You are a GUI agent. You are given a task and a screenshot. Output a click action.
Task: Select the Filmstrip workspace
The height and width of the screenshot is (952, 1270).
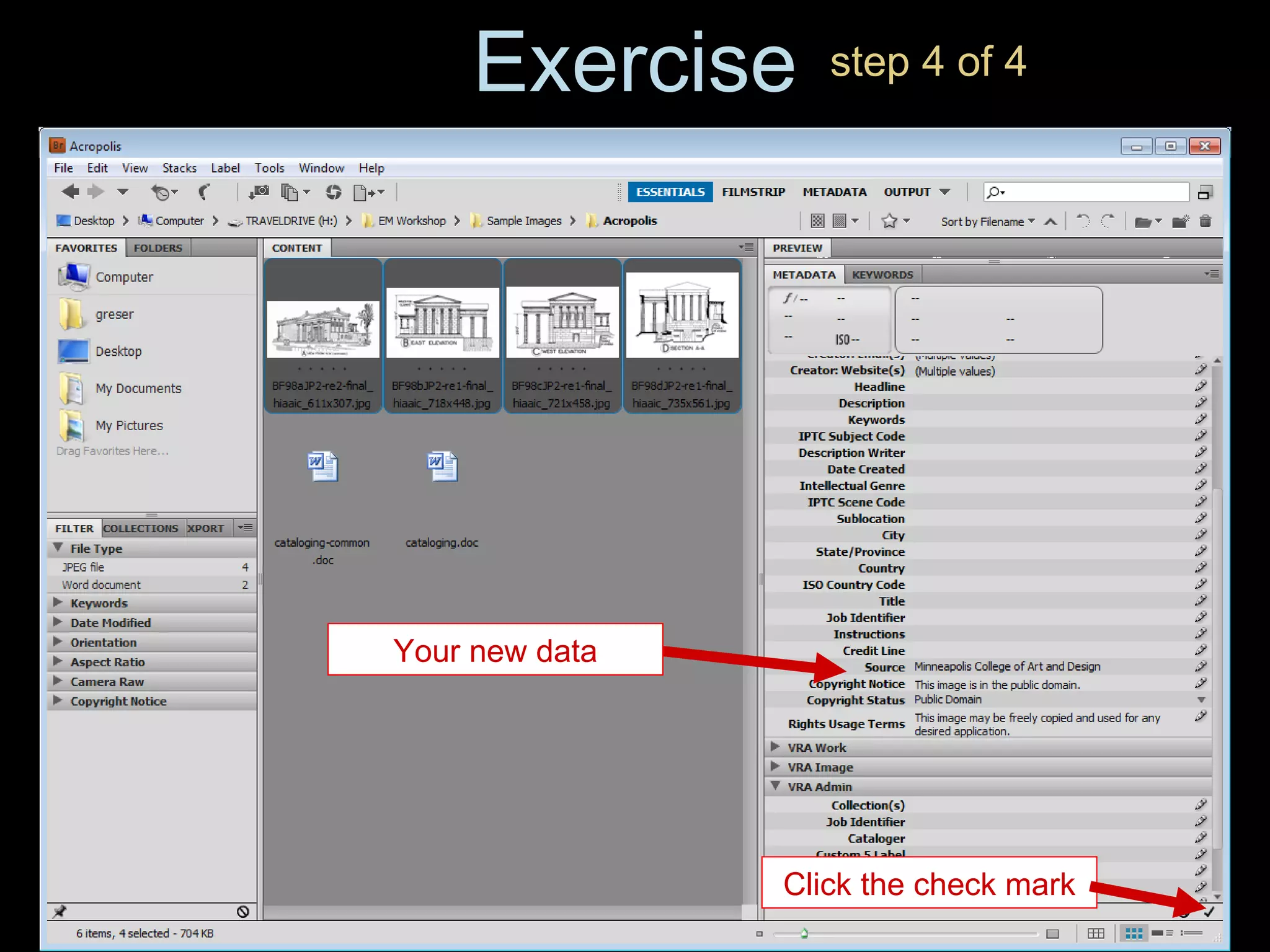(753, 192)
